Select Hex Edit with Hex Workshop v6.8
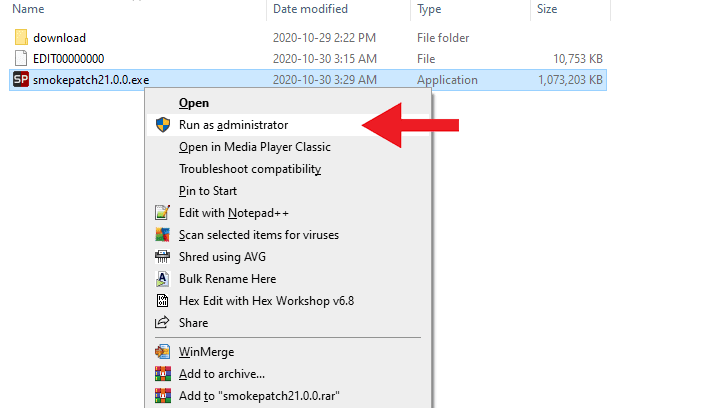714x408 pixels. click(266, 301)
